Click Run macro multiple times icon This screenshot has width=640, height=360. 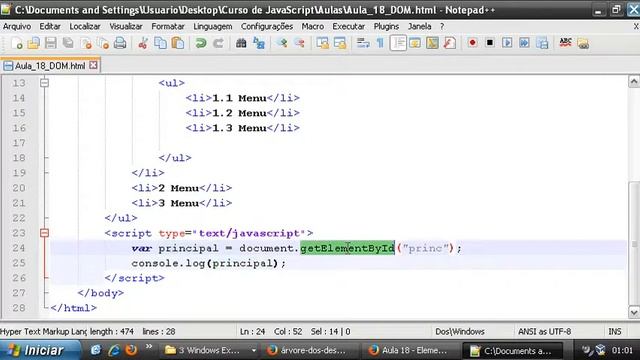click(x=524, y=43)
